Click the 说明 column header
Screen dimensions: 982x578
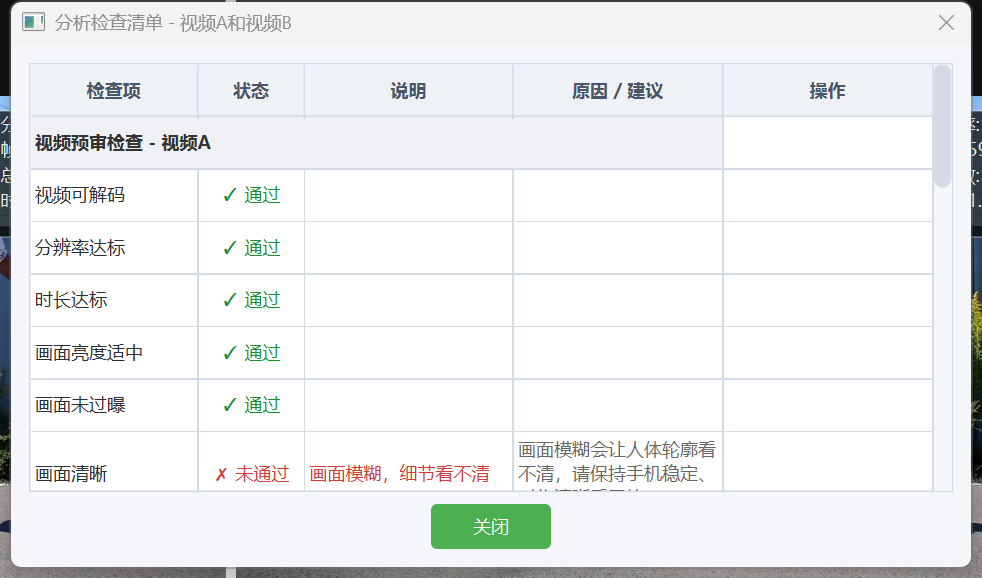click(408, 91)
